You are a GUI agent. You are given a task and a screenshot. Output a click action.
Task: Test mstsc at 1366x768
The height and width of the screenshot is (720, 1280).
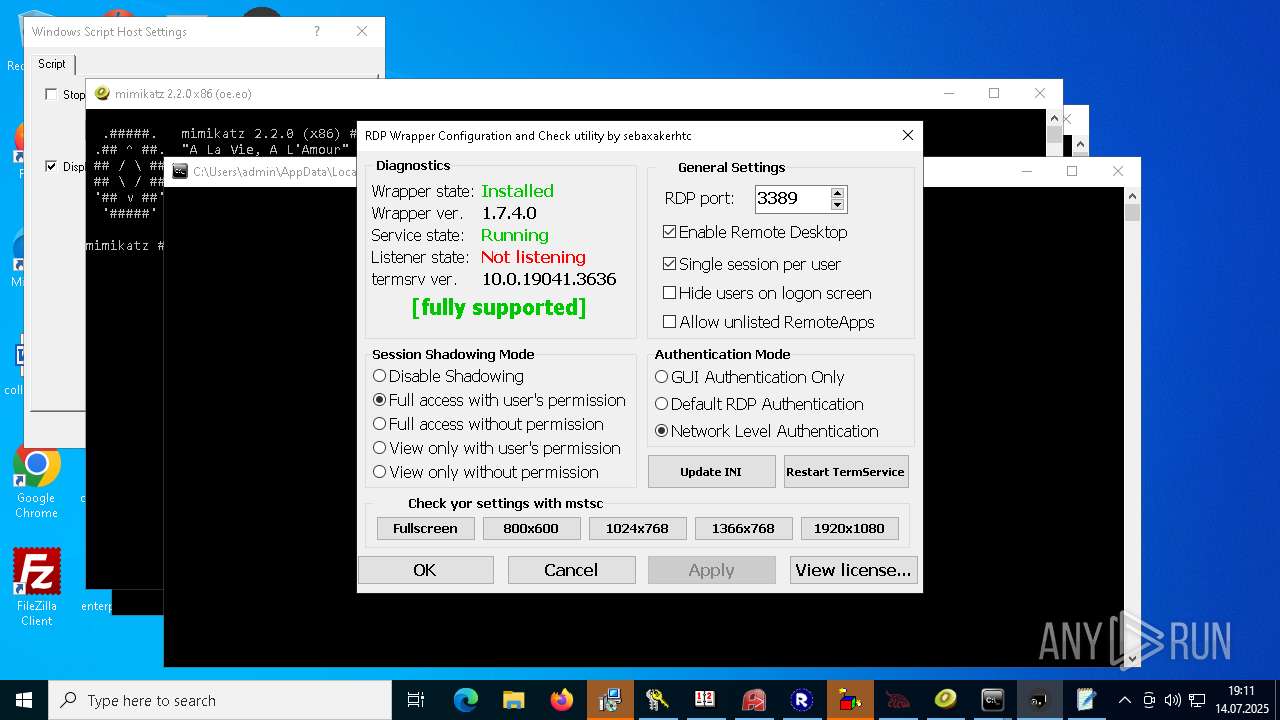(x=743, y=528)
